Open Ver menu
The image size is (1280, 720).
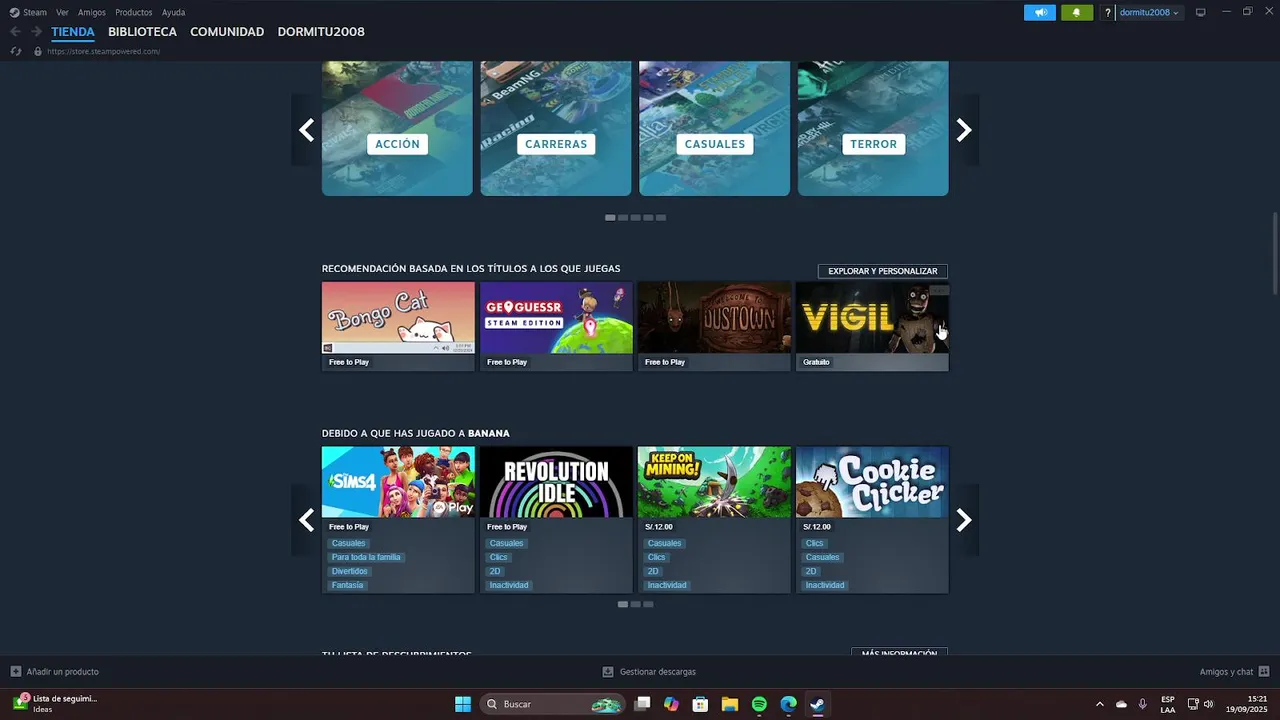point(62,12)
